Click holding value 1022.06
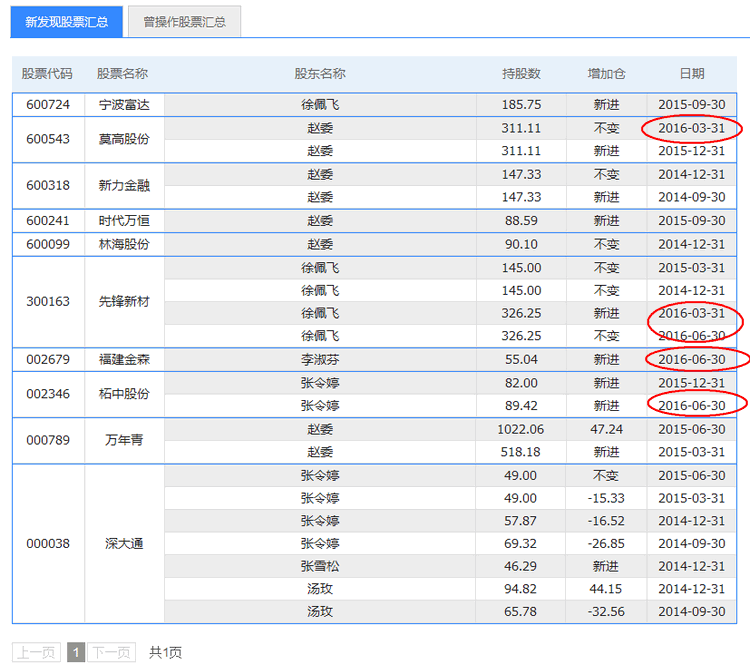Viewport: 750px width, 665px height. 520,430
